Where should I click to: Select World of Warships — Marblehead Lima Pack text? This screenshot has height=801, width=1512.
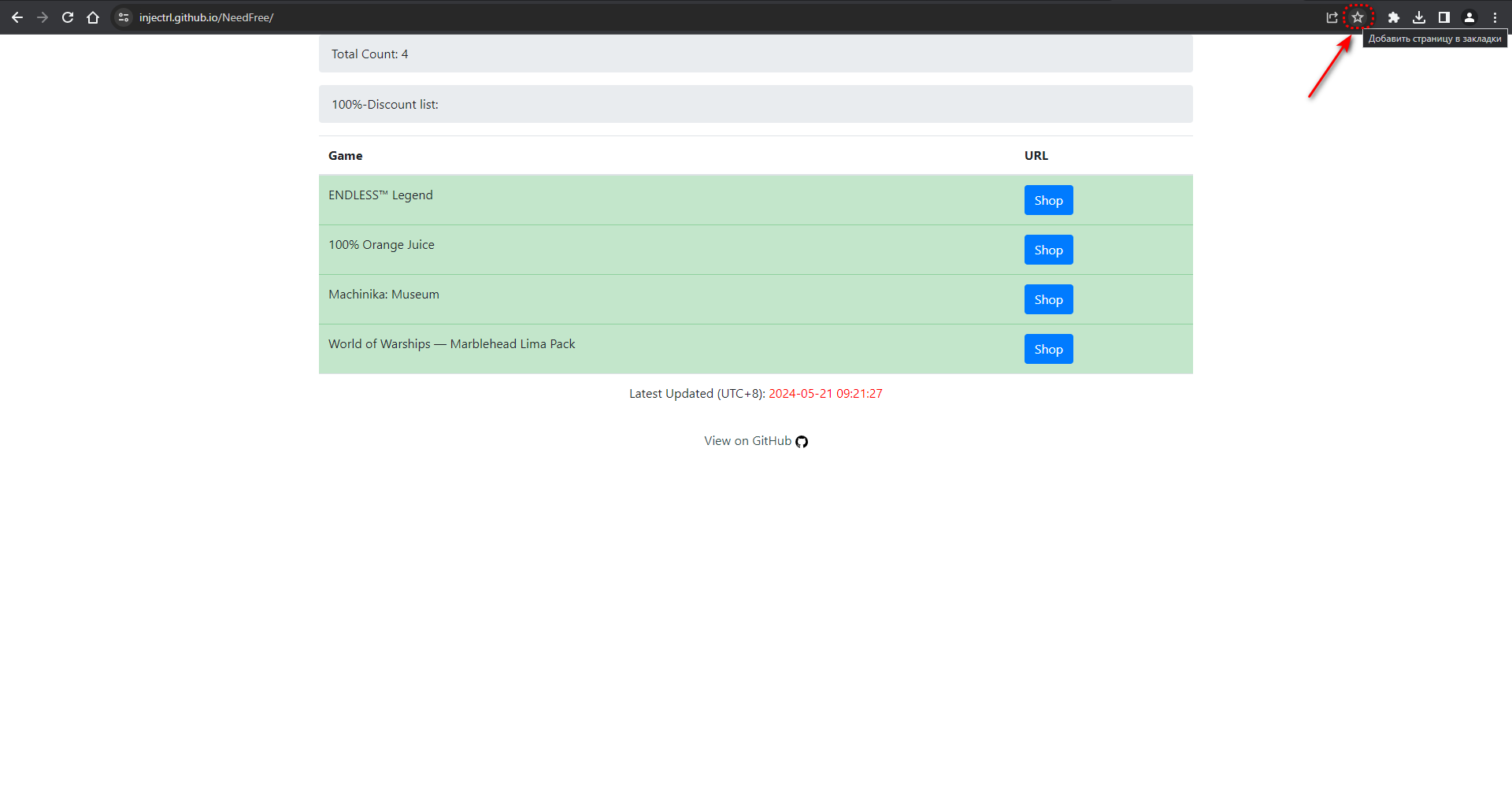451,344
